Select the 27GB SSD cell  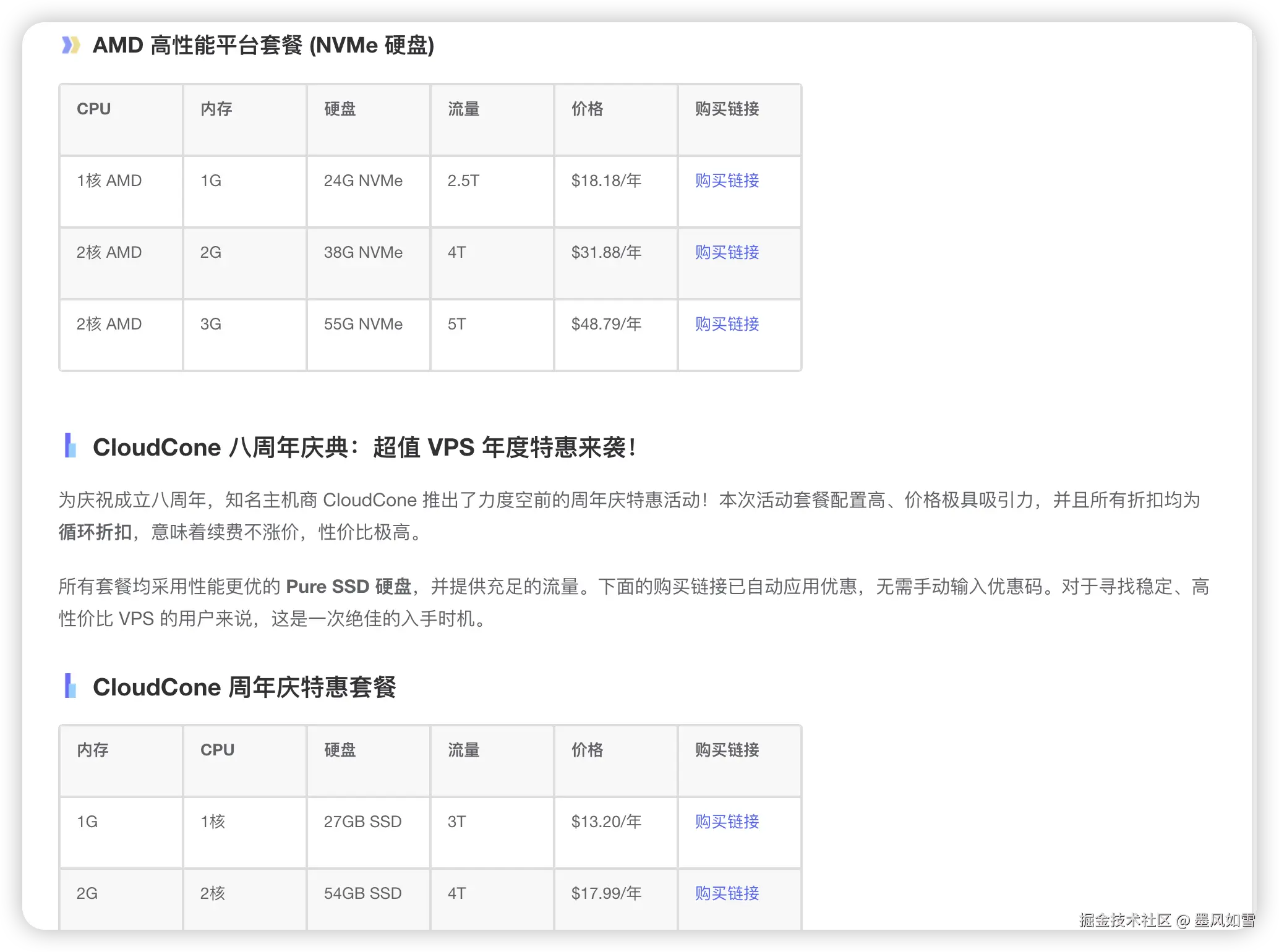pyautogui.click(x=369, y=833)
